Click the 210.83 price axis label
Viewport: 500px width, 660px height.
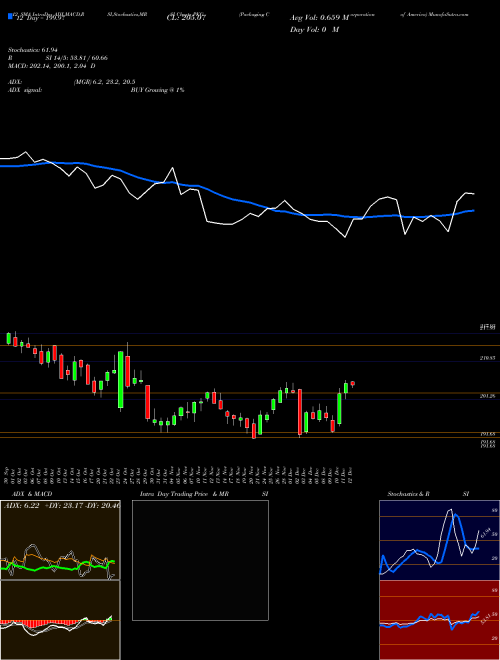click(487, 358)
